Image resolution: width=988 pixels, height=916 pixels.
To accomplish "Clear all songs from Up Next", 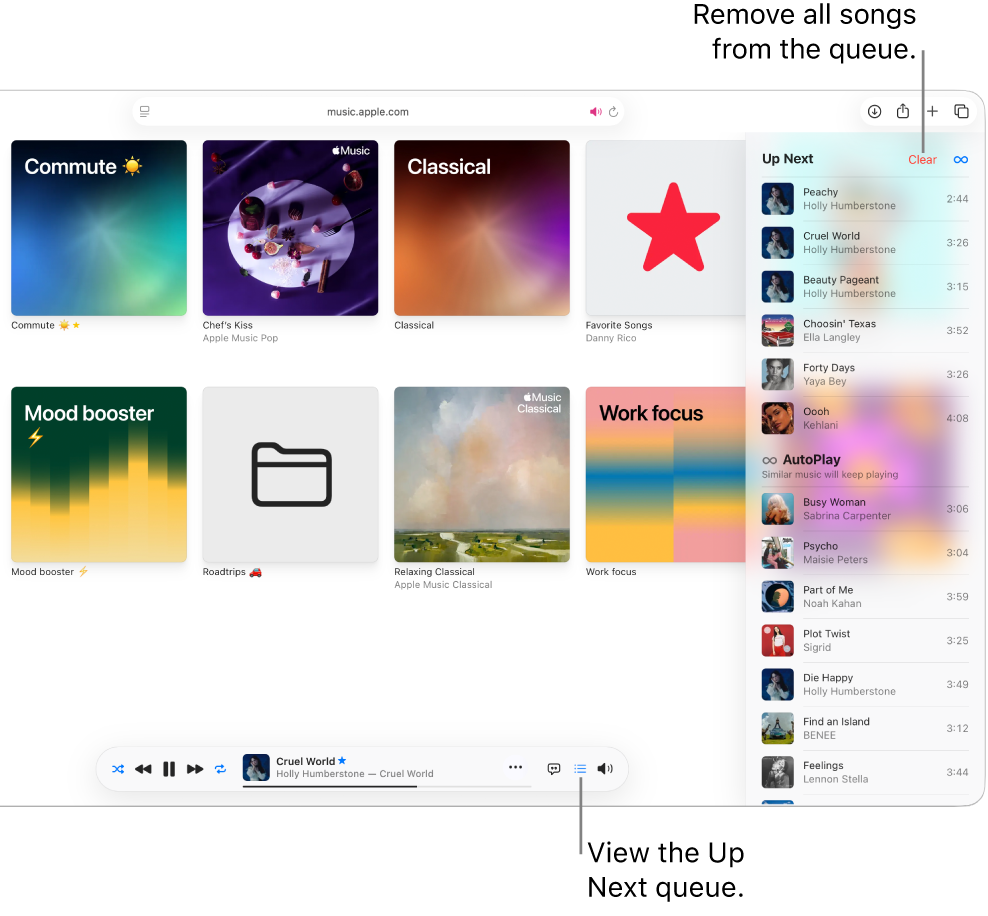I will click(x=922, y=159).
